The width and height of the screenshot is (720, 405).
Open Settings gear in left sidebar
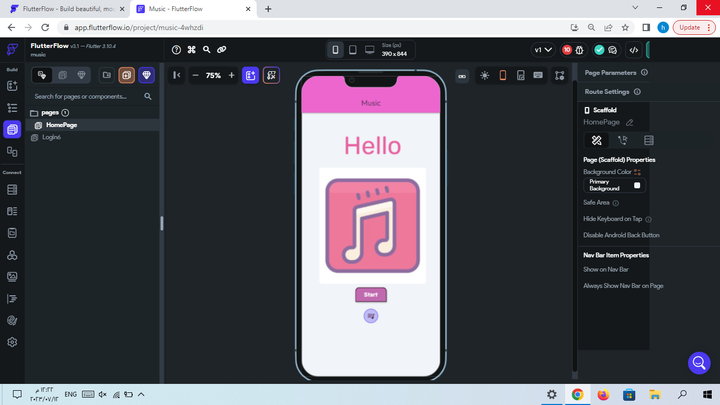click(x=12, y=341)
